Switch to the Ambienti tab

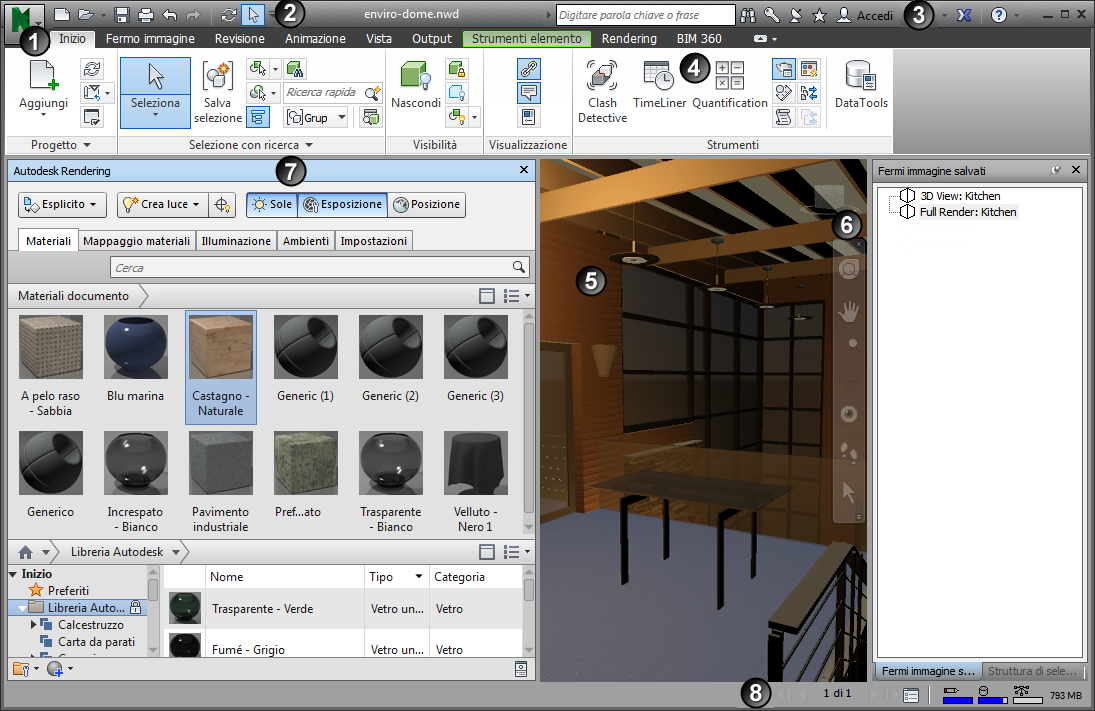pyautogui.click(x=306, y=241)
